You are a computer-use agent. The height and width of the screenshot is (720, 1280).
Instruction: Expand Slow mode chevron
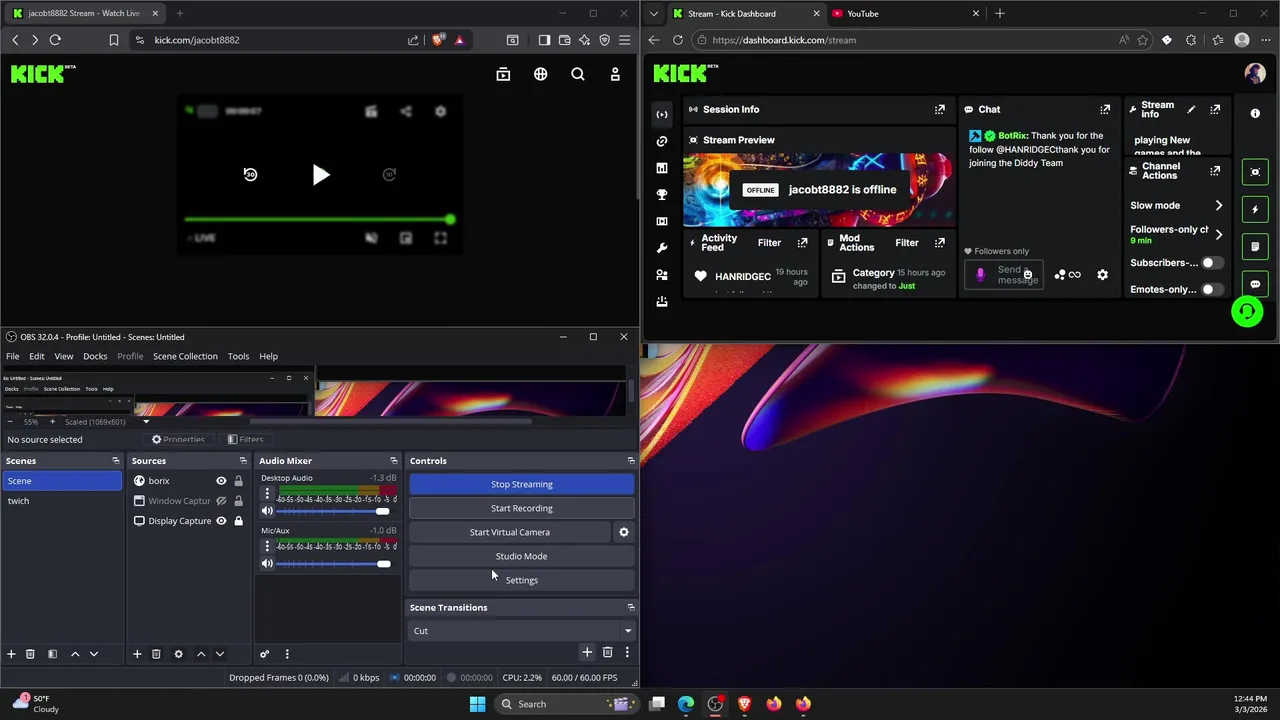[x=1218, y=205]
